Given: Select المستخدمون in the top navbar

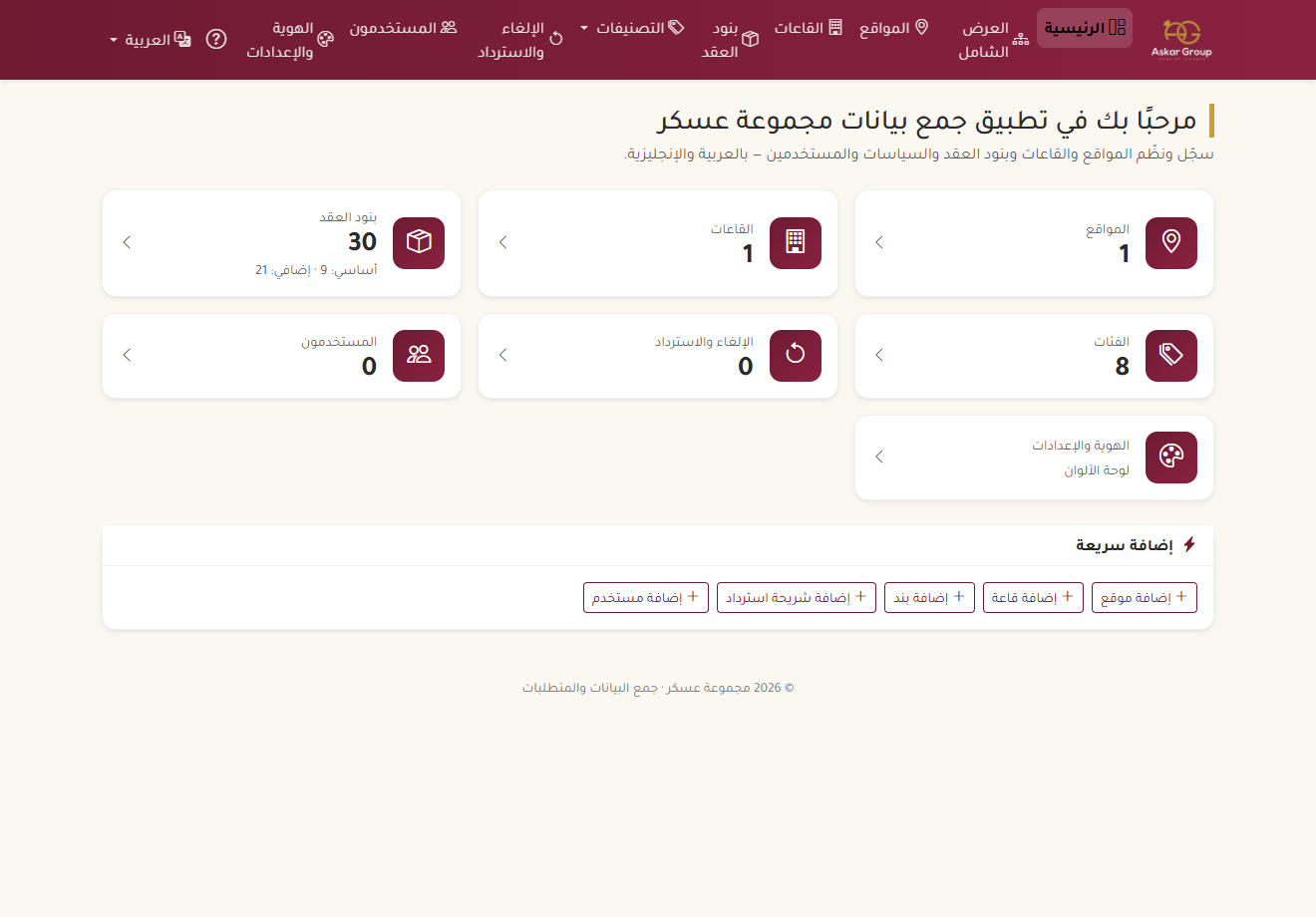Looking at the screenshot, I should click(x=403, y=28).
